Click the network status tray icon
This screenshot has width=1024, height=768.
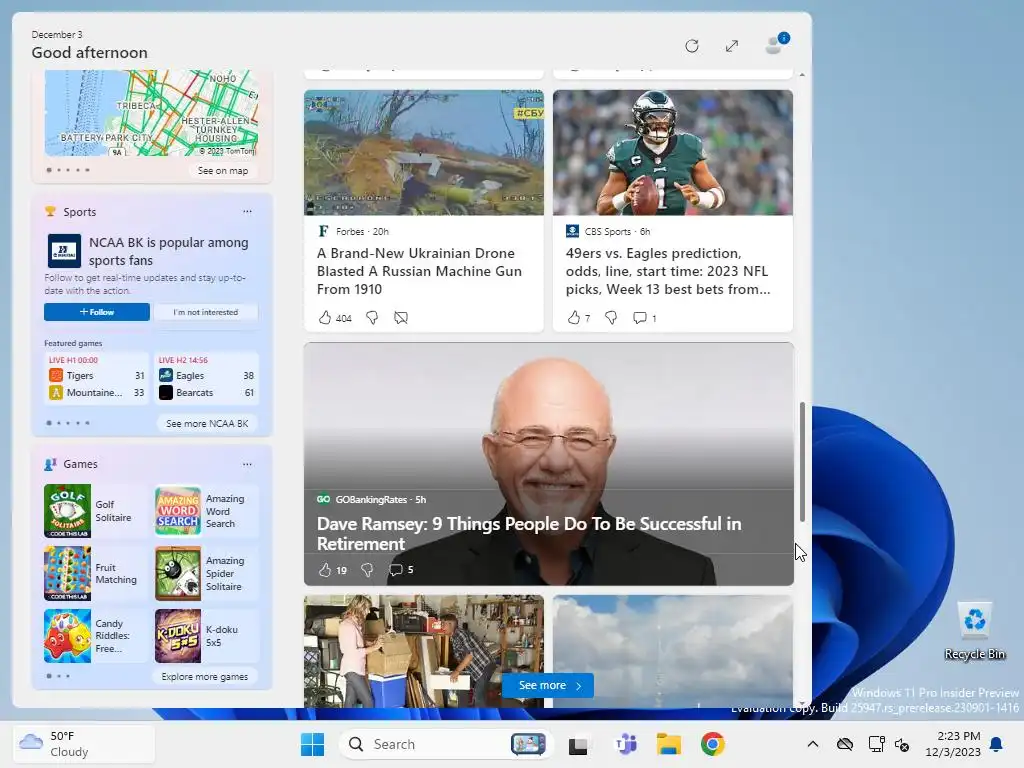876,744
